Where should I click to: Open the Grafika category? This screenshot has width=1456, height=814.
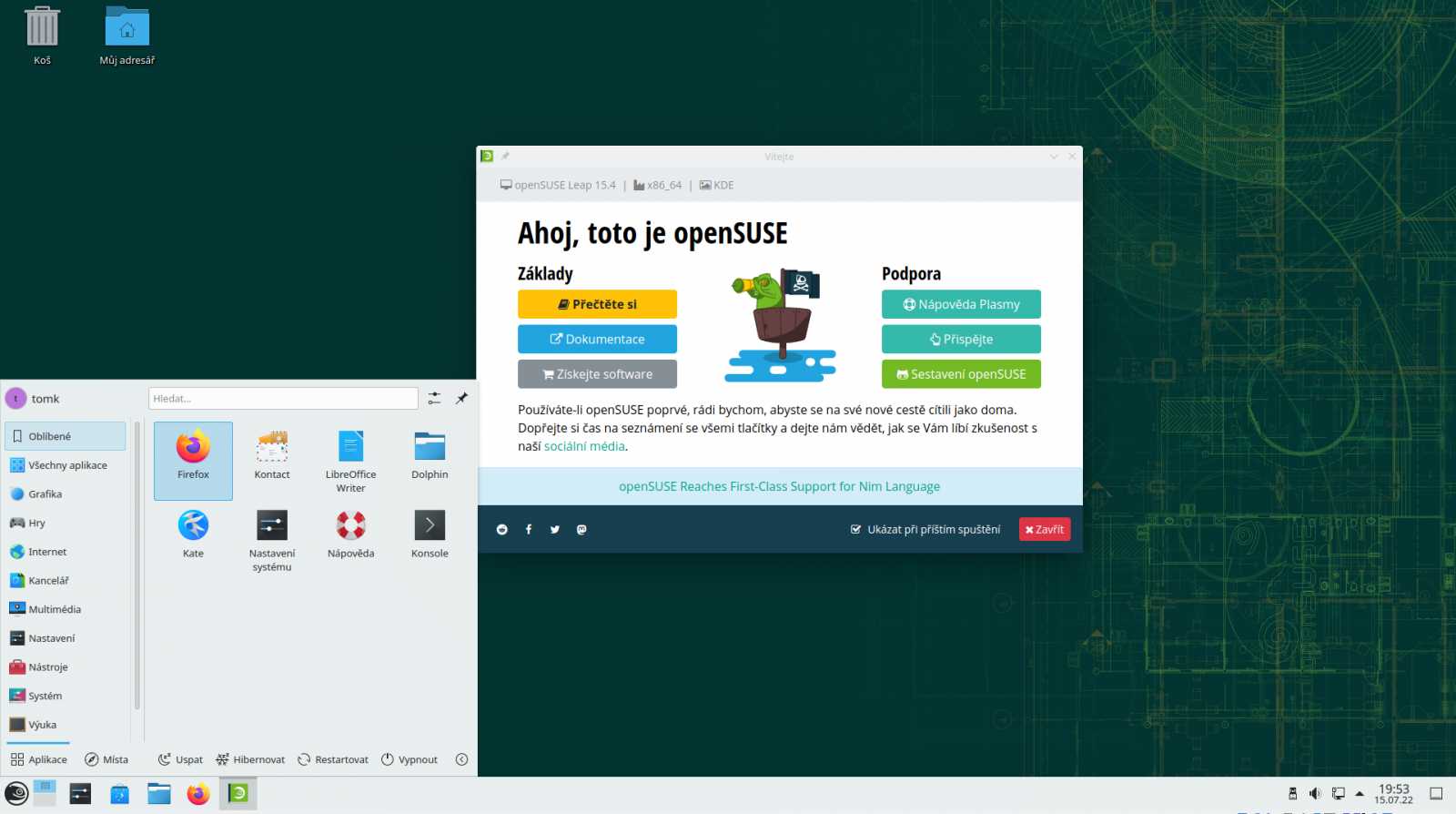pos(66,494)
